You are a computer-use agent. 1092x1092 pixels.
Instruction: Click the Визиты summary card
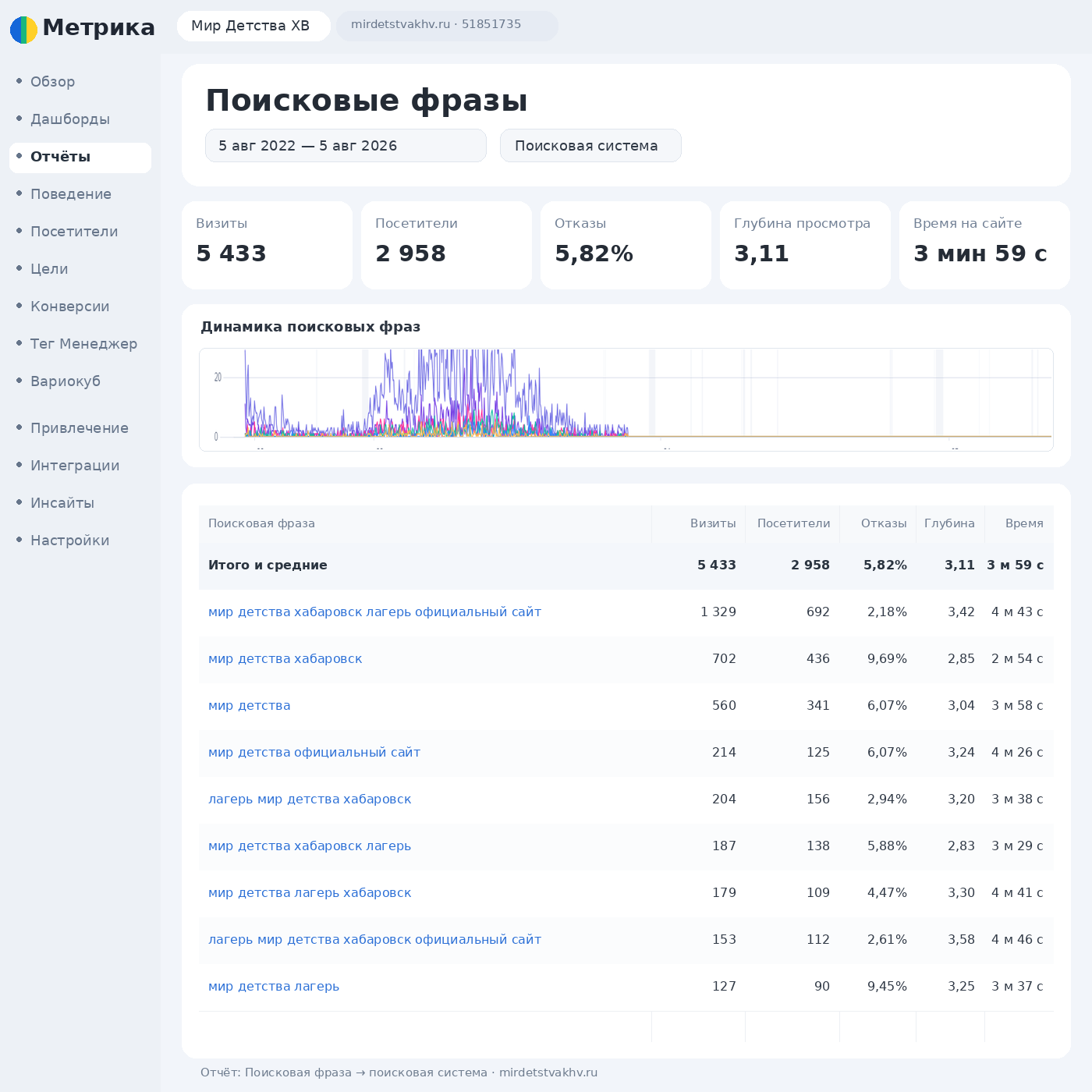click(267, 245)
